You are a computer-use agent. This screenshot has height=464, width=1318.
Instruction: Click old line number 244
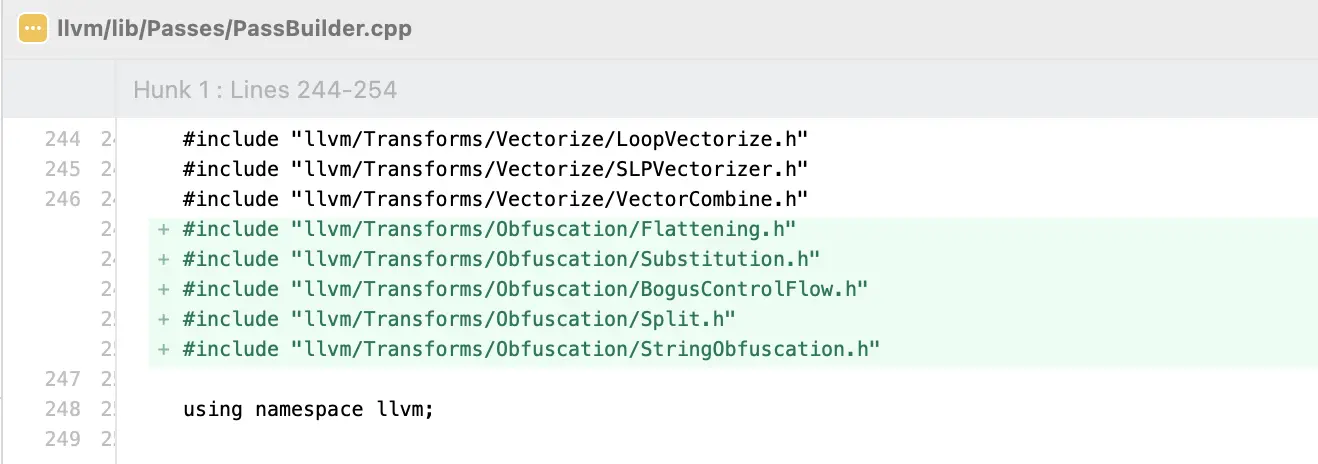63,139
